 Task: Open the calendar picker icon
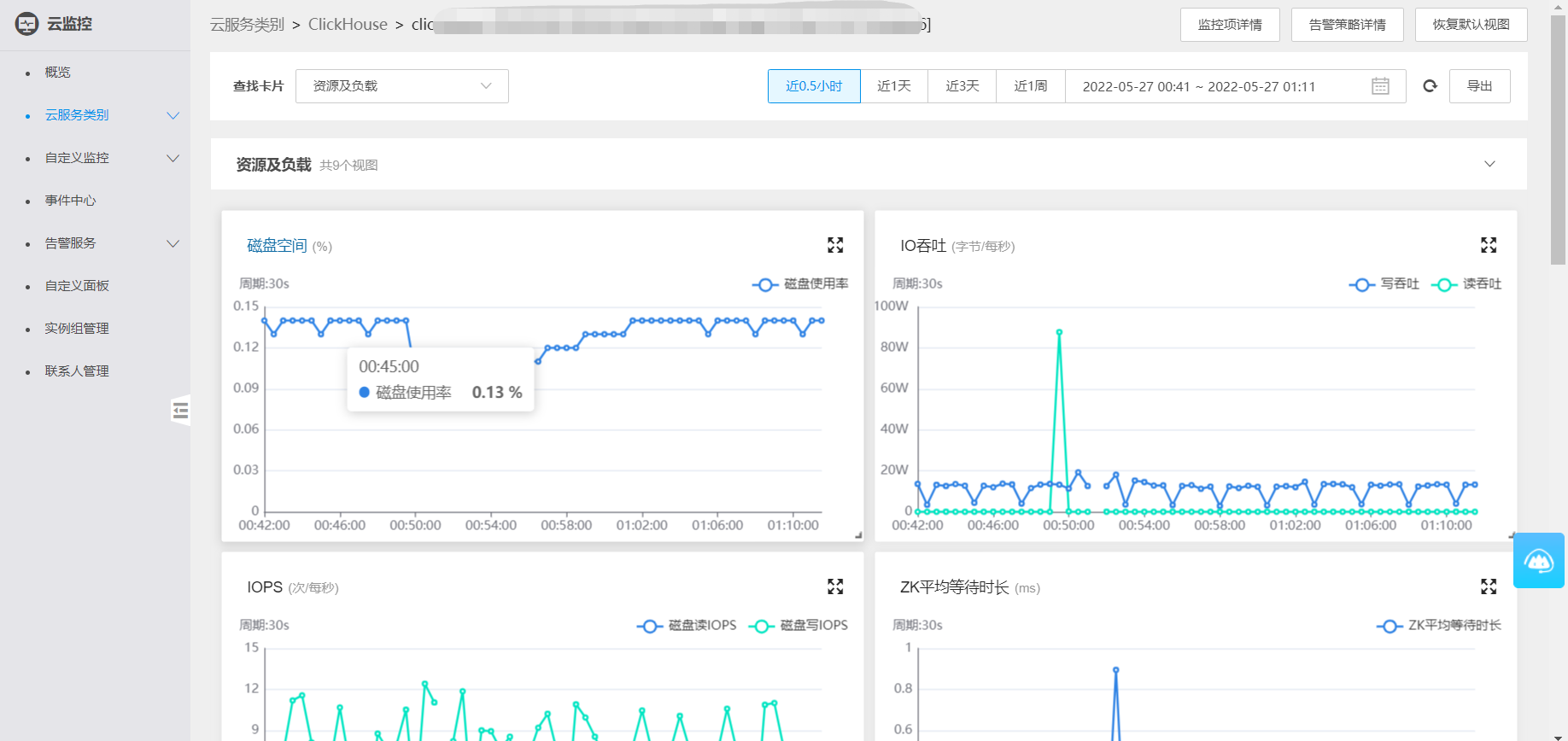point(1380,86)
